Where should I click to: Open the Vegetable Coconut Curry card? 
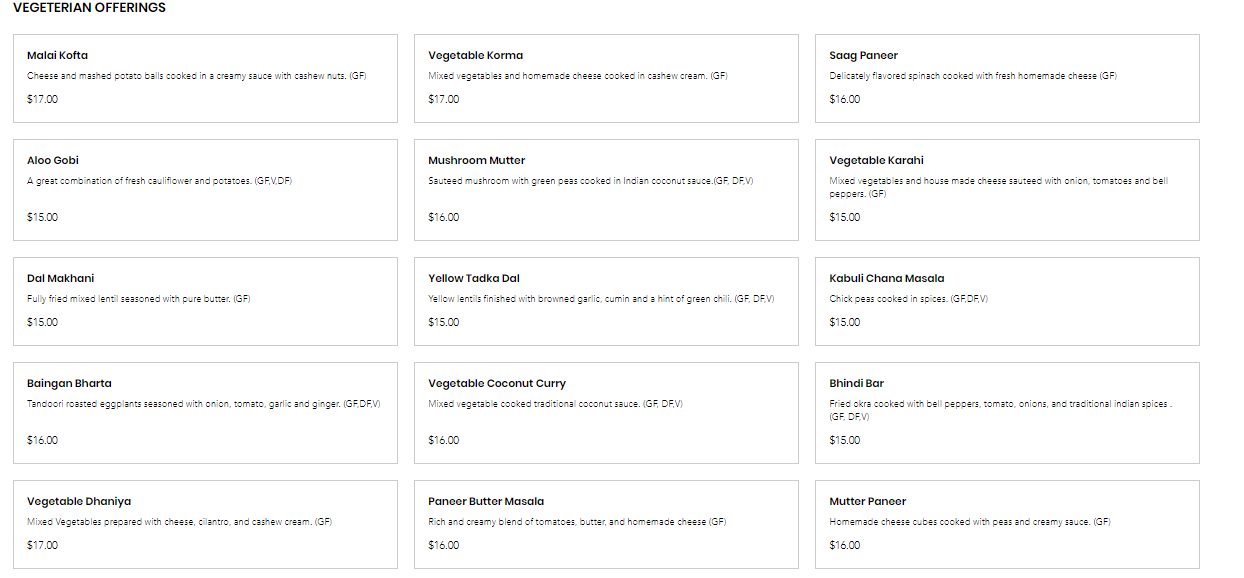point(606,412)
